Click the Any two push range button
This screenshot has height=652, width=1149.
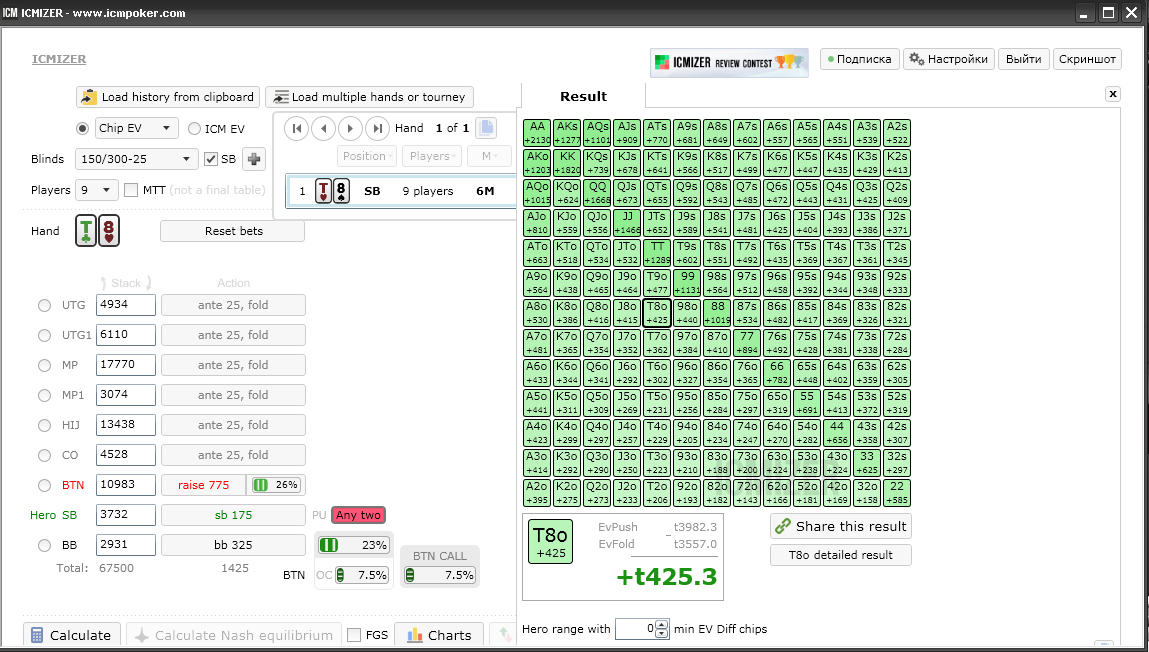359,515
